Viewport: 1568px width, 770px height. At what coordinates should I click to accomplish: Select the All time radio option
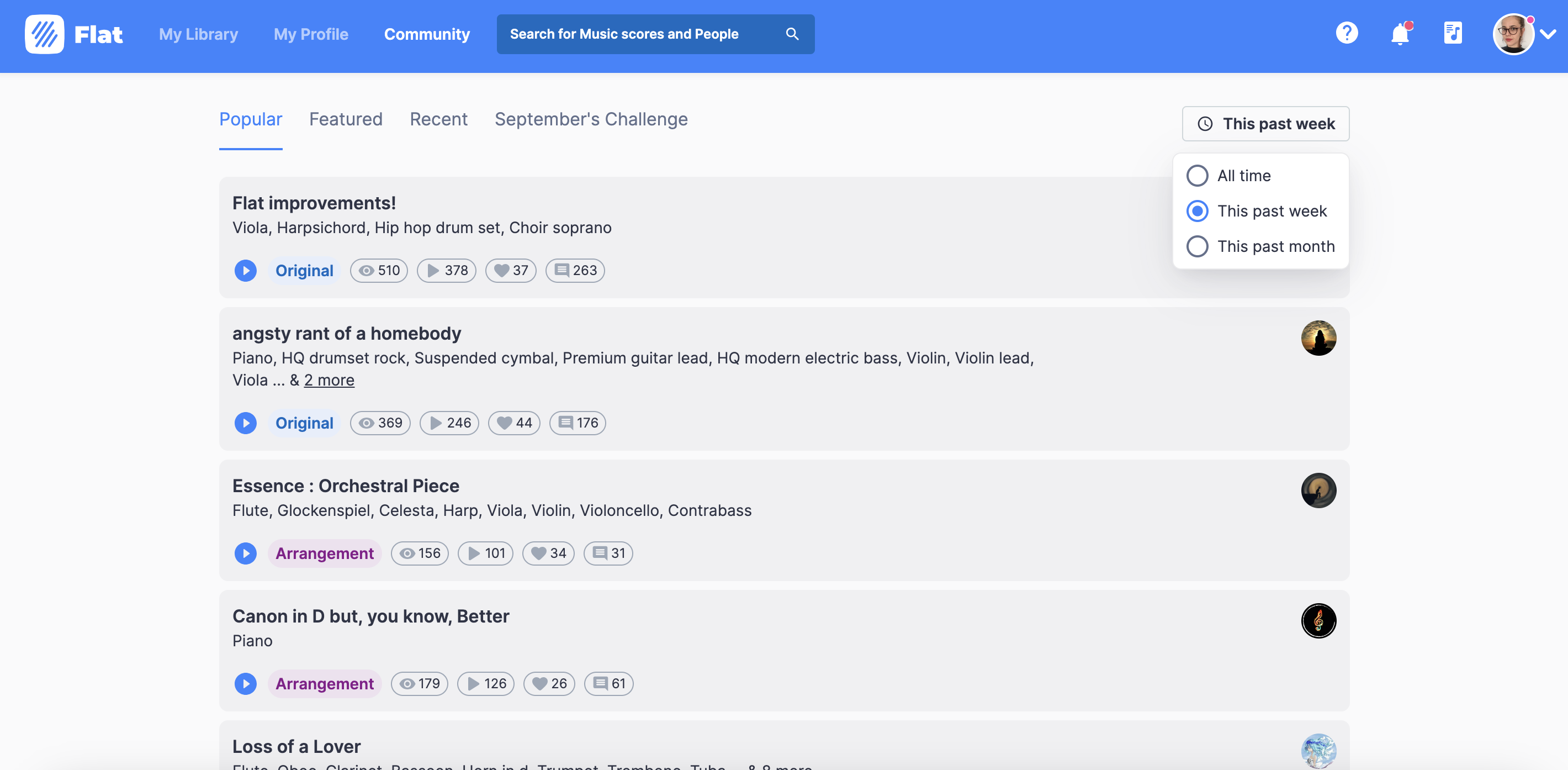pyautogui.click(x=1196, y=176)
